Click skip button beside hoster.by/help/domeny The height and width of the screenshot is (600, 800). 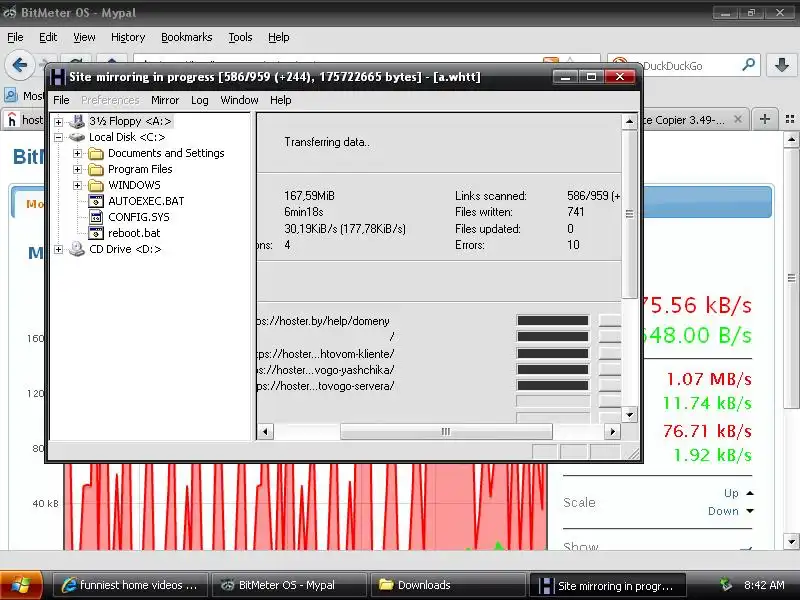point(609,320)
